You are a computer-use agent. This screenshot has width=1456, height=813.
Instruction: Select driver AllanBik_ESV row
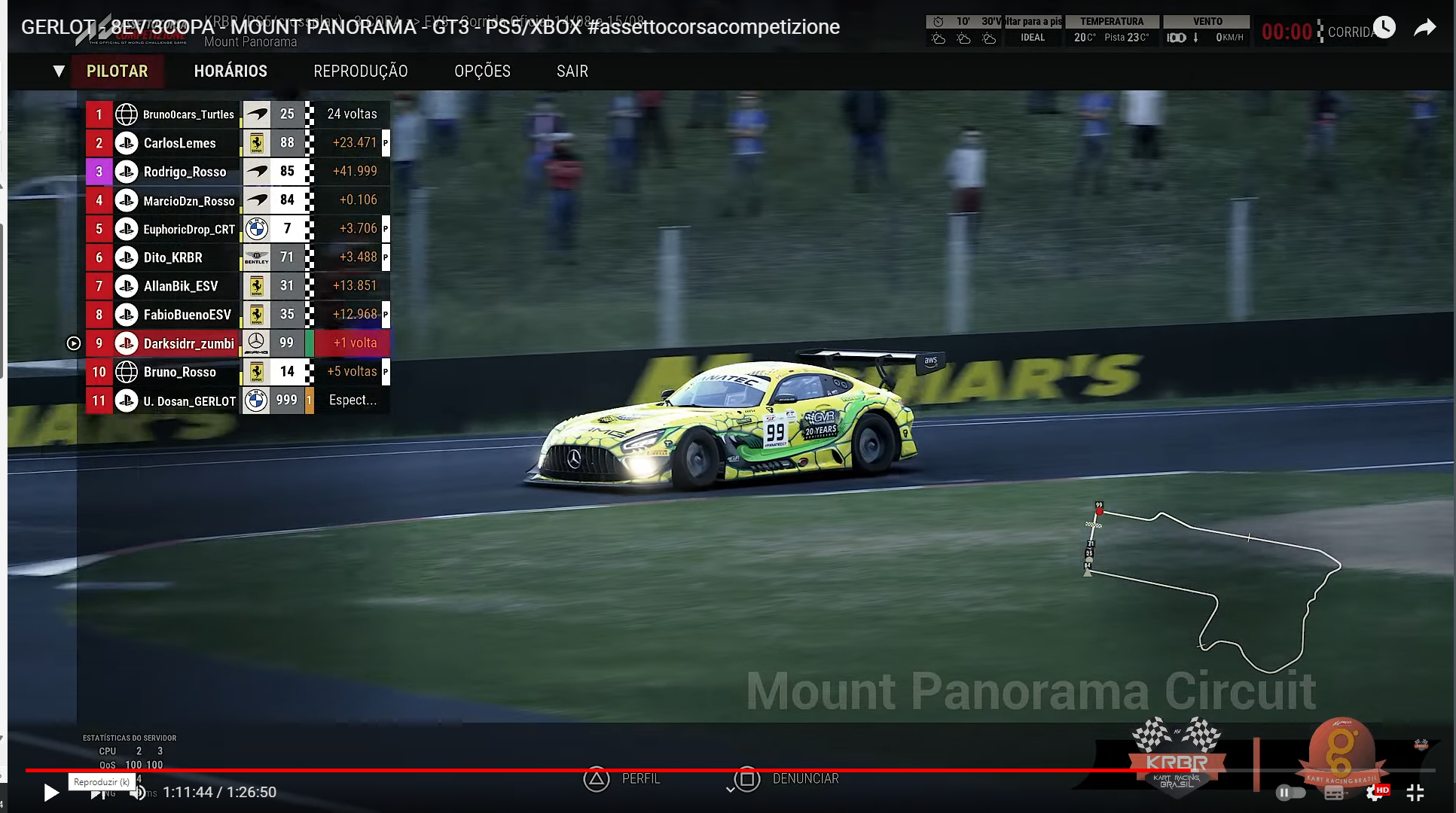237,286
